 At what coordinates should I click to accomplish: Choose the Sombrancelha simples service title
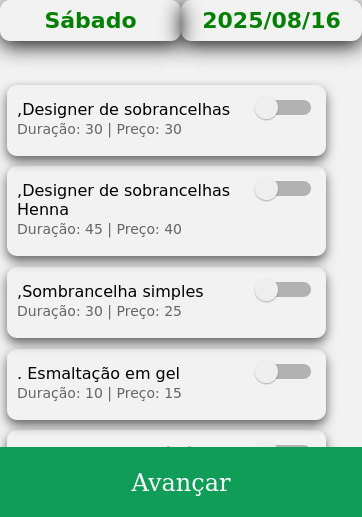pos(110,291)
